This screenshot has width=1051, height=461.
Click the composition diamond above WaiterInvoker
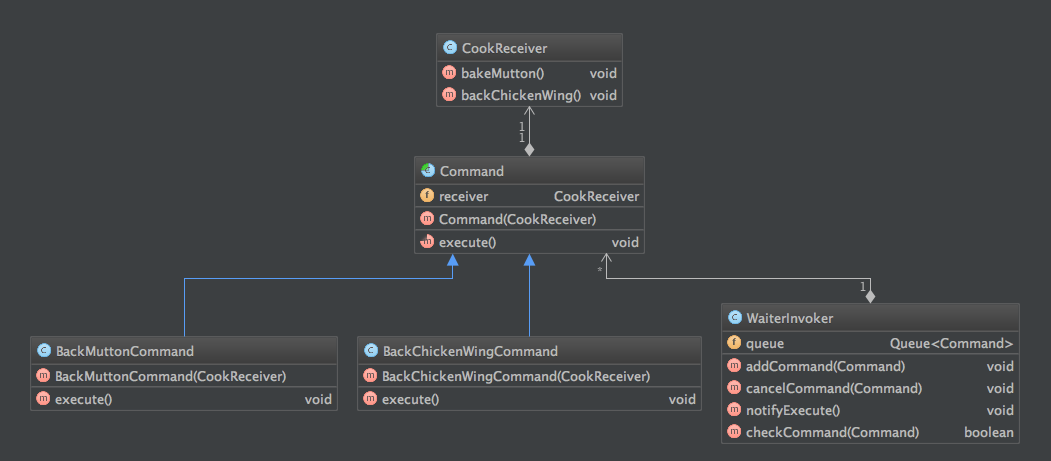click(x=871, y=296)
